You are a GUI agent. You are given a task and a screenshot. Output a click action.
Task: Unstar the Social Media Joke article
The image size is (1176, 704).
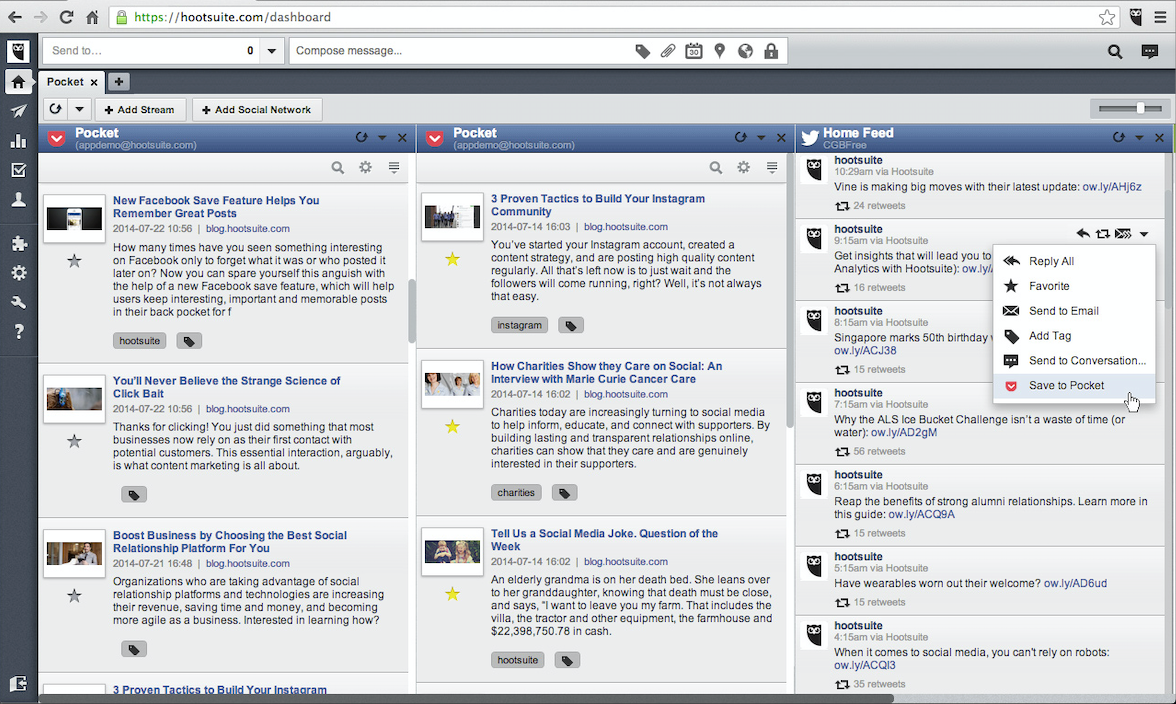click(x=452, y=594)
